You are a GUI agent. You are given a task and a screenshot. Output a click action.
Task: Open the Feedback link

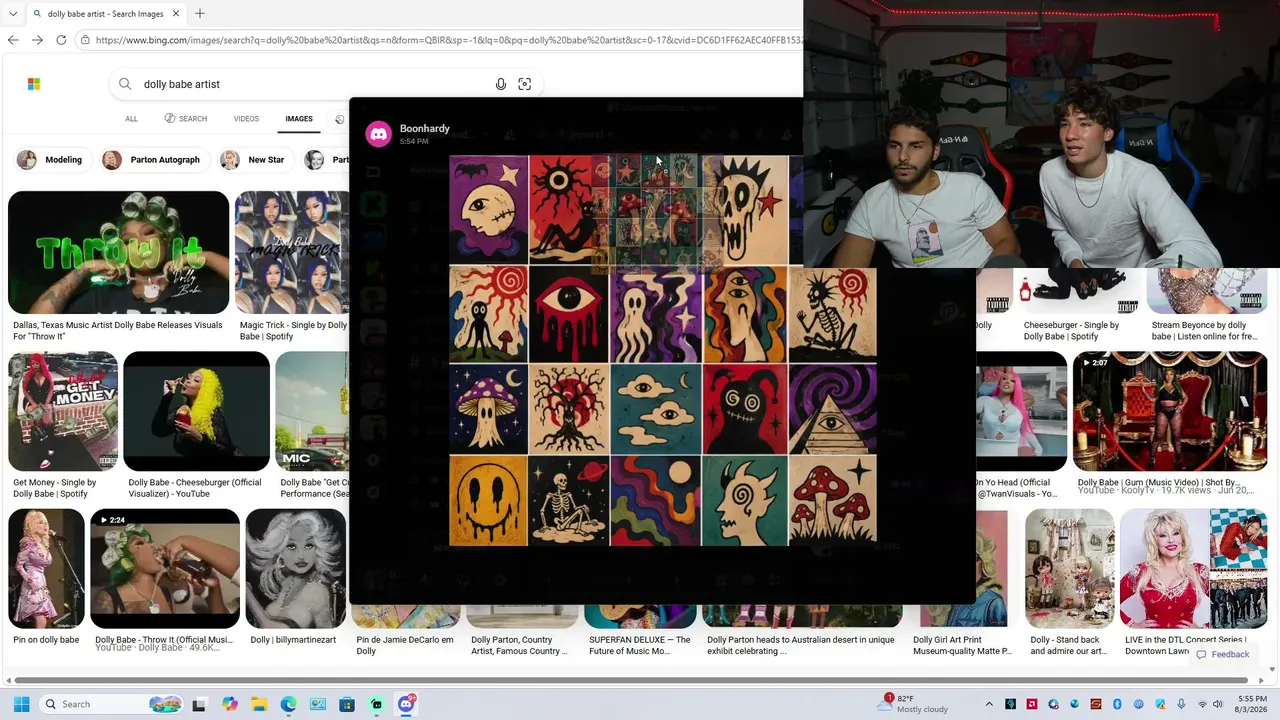point(1223,654)
